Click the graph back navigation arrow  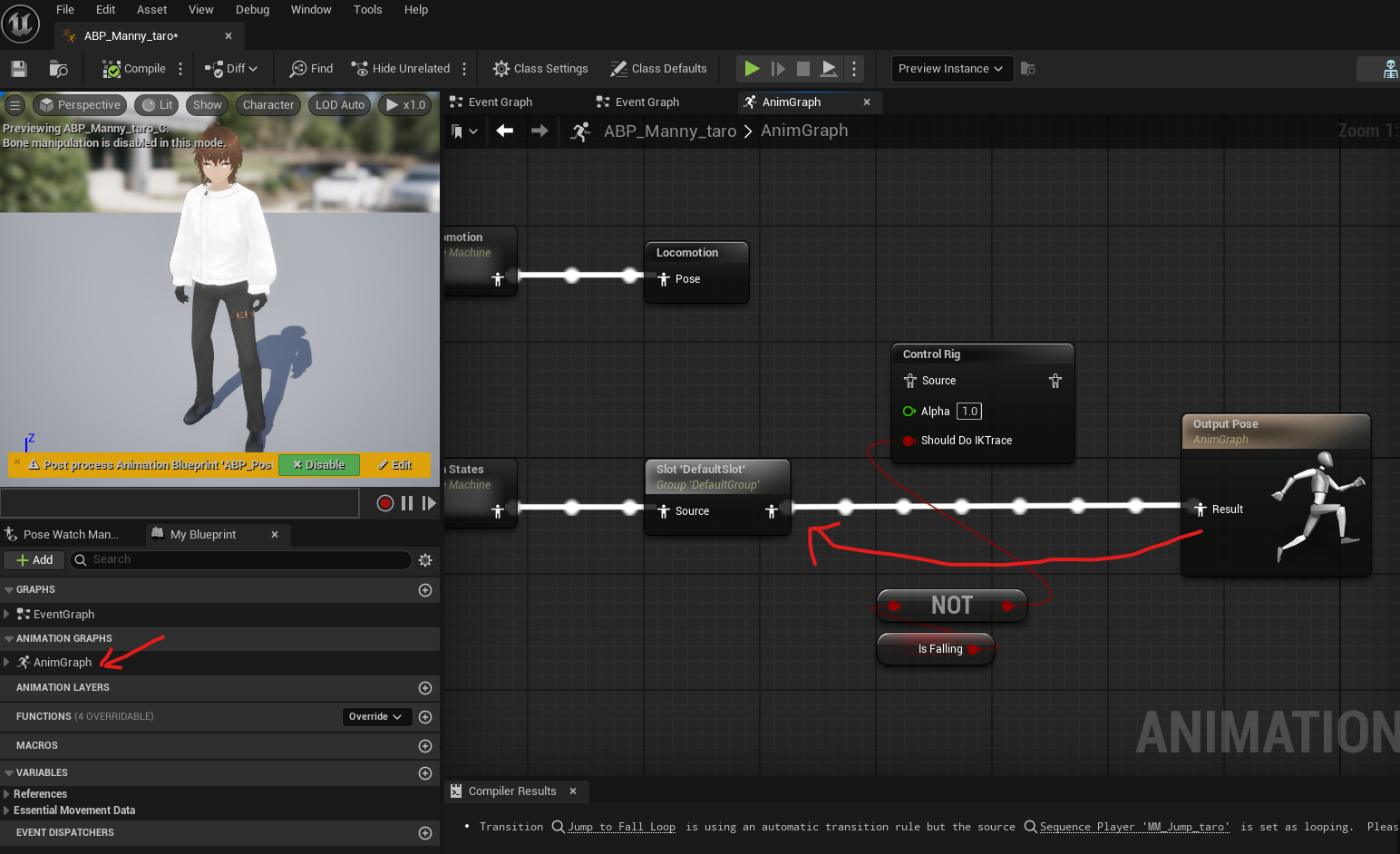pyautogui.click(x=504, y=131)
